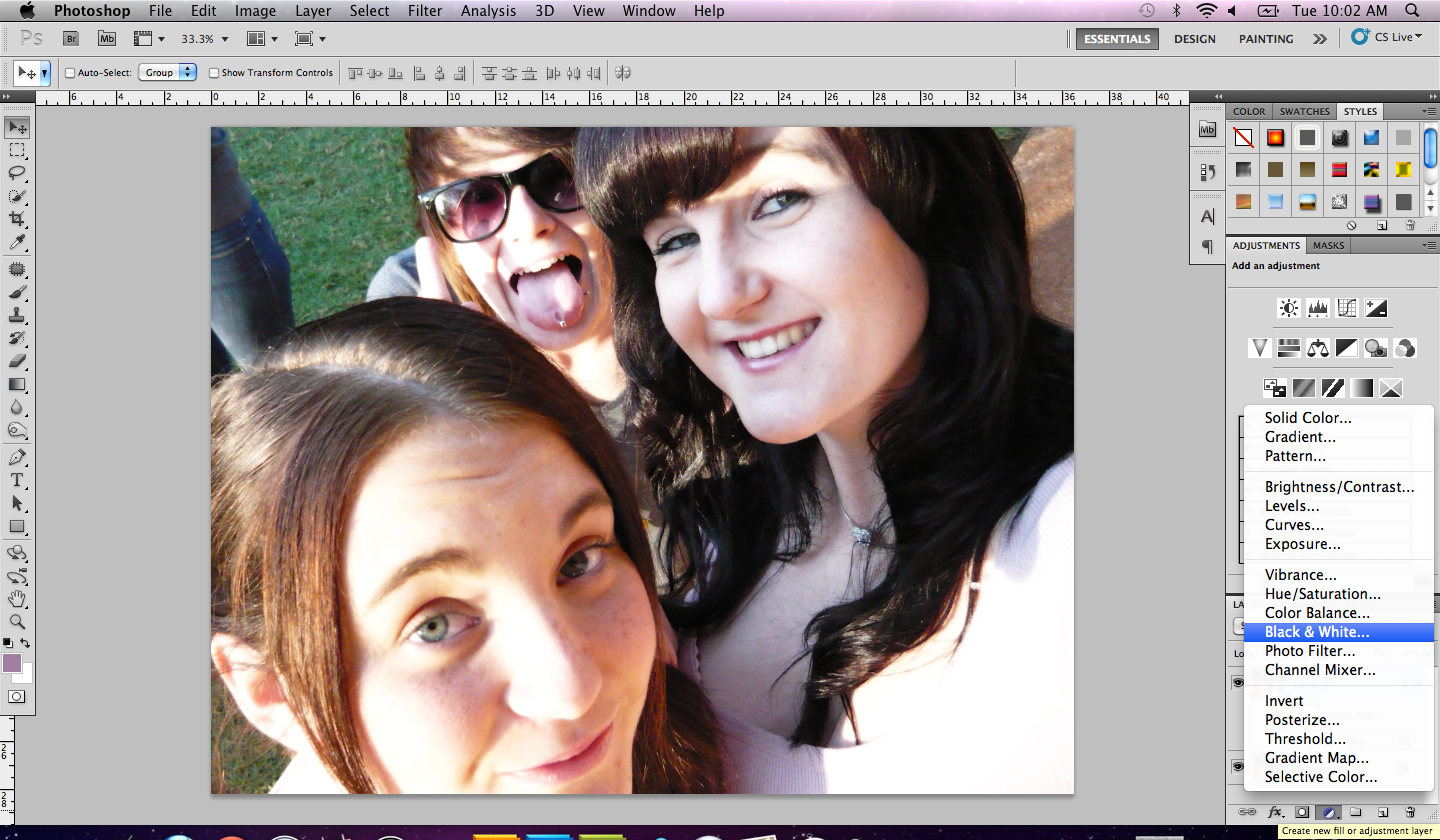Select the Horizontal Type tool

18,480
